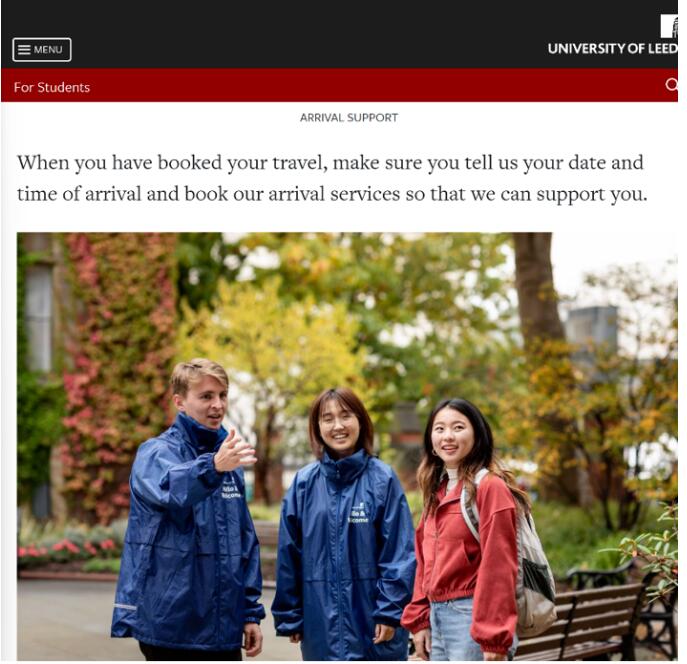Screen dimensions: 687x664
Task: Click the hero photo of students
Action: tap(347, 446)
